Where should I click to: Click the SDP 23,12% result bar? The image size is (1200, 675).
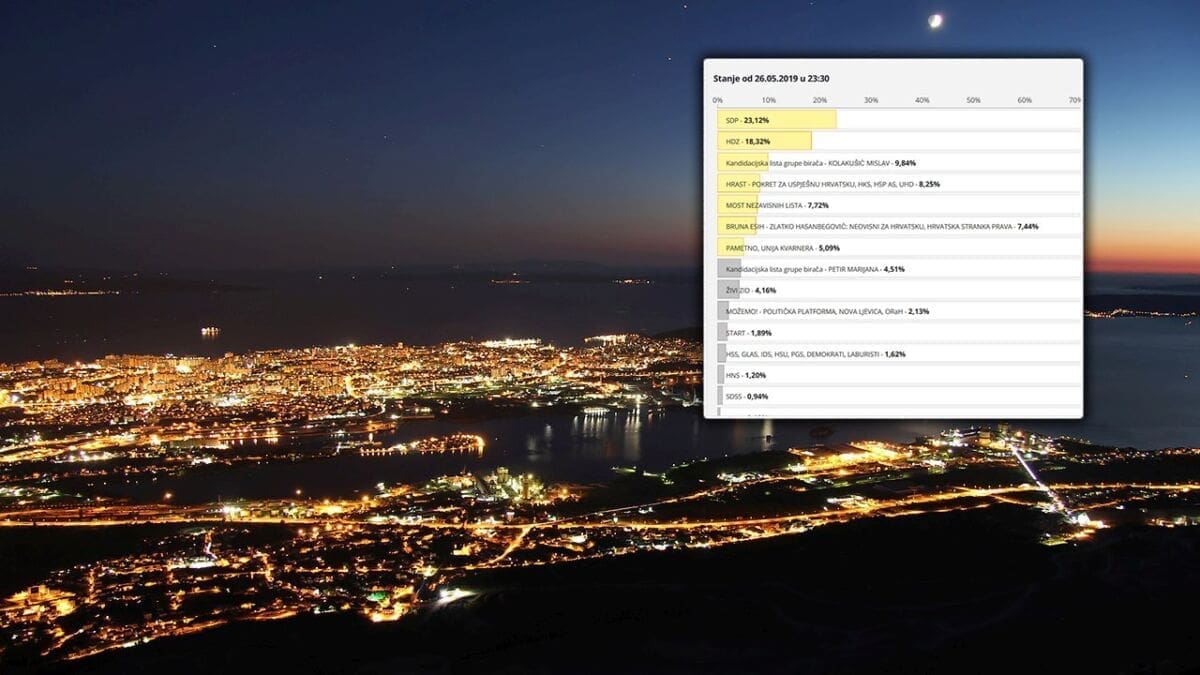click(777, 120)
